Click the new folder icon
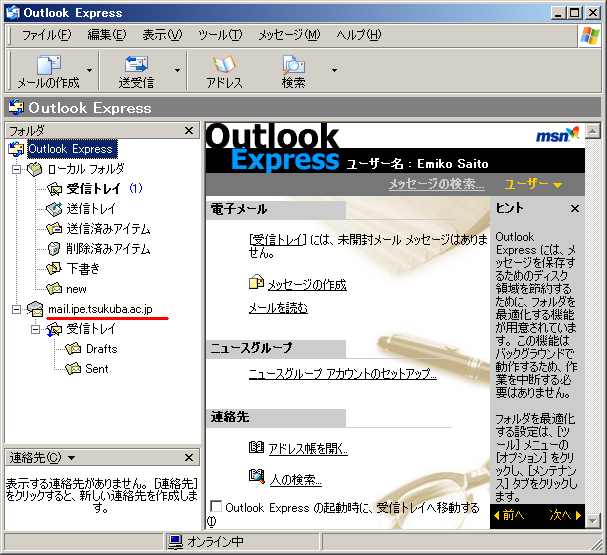The width and height of the screenshot is (607, 555). click(x=54, y=288)
